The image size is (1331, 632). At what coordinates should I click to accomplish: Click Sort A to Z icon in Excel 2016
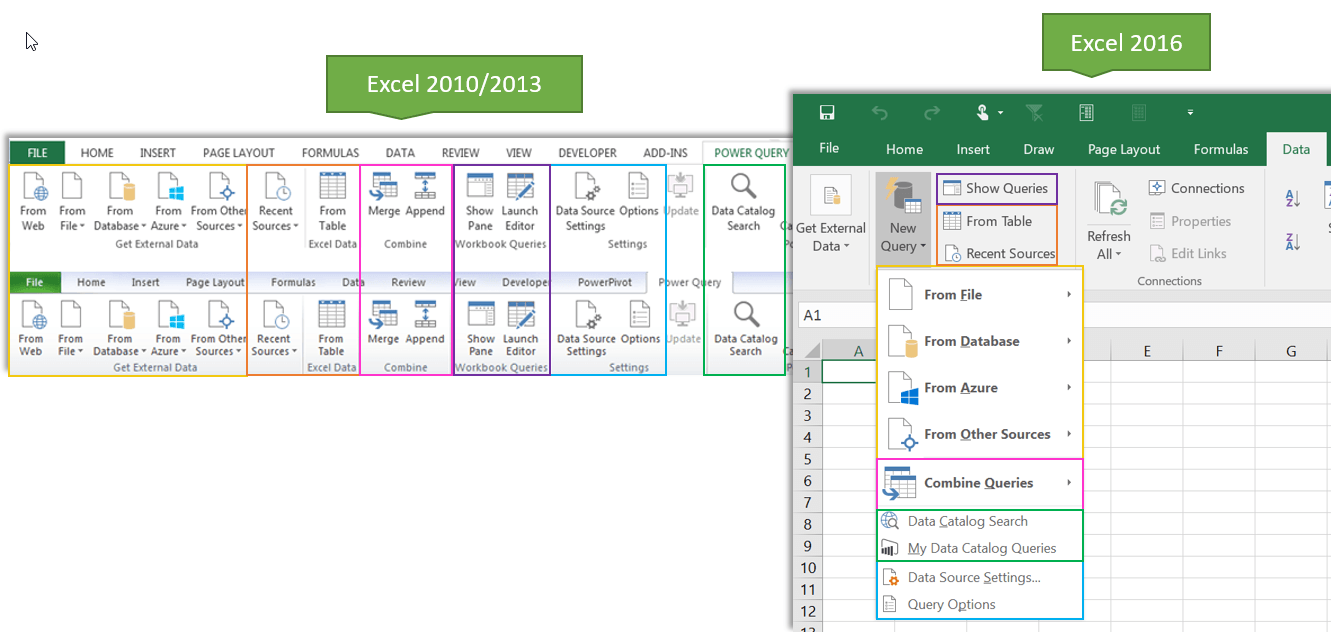(x=1291, y=198)
